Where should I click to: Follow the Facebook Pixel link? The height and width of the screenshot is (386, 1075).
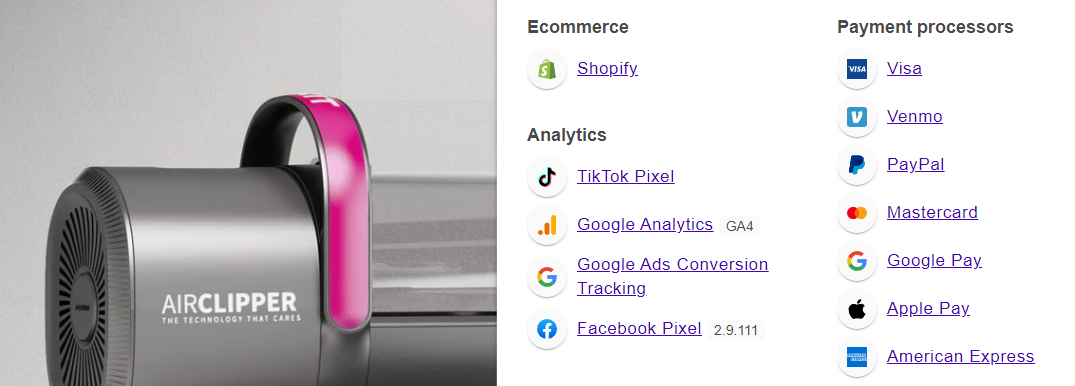tap(640, 329)
